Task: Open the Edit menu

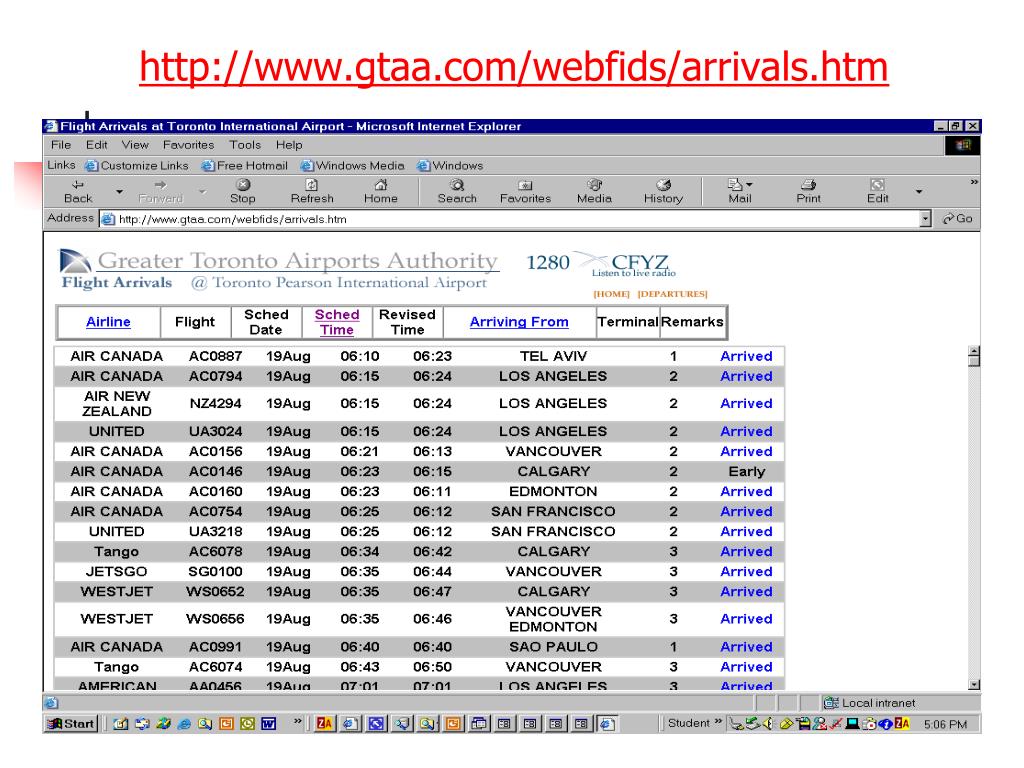Action: 97,145
